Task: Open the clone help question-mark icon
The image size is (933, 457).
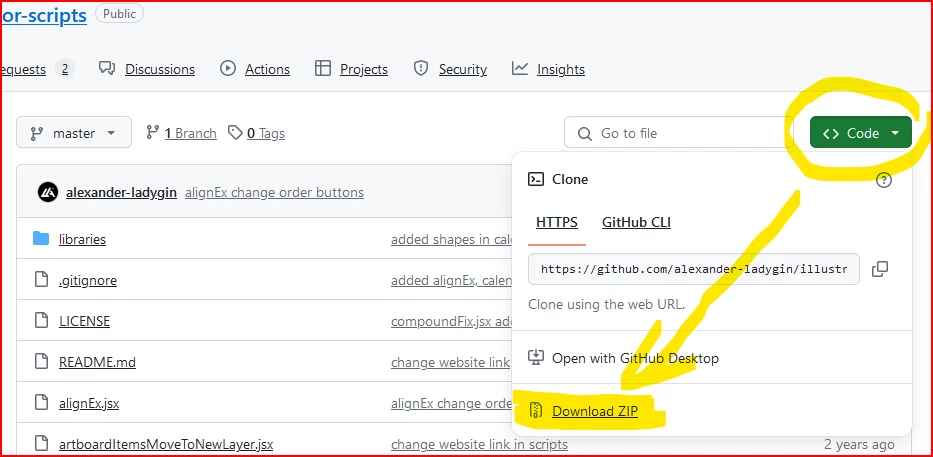Action: [x=884, y=180]
